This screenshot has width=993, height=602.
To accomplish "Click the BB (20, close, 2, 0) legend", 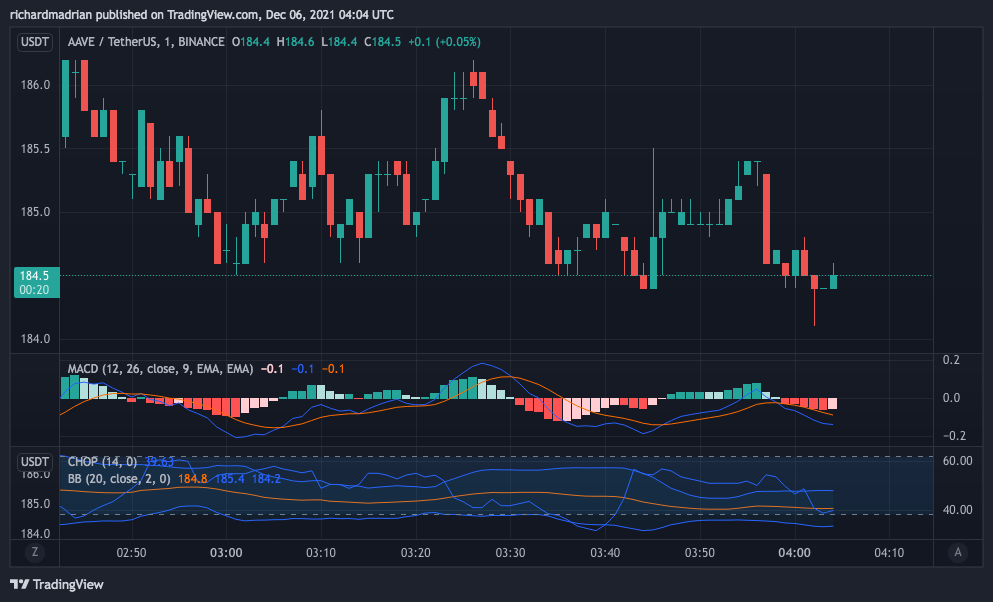I will (119, 479).
